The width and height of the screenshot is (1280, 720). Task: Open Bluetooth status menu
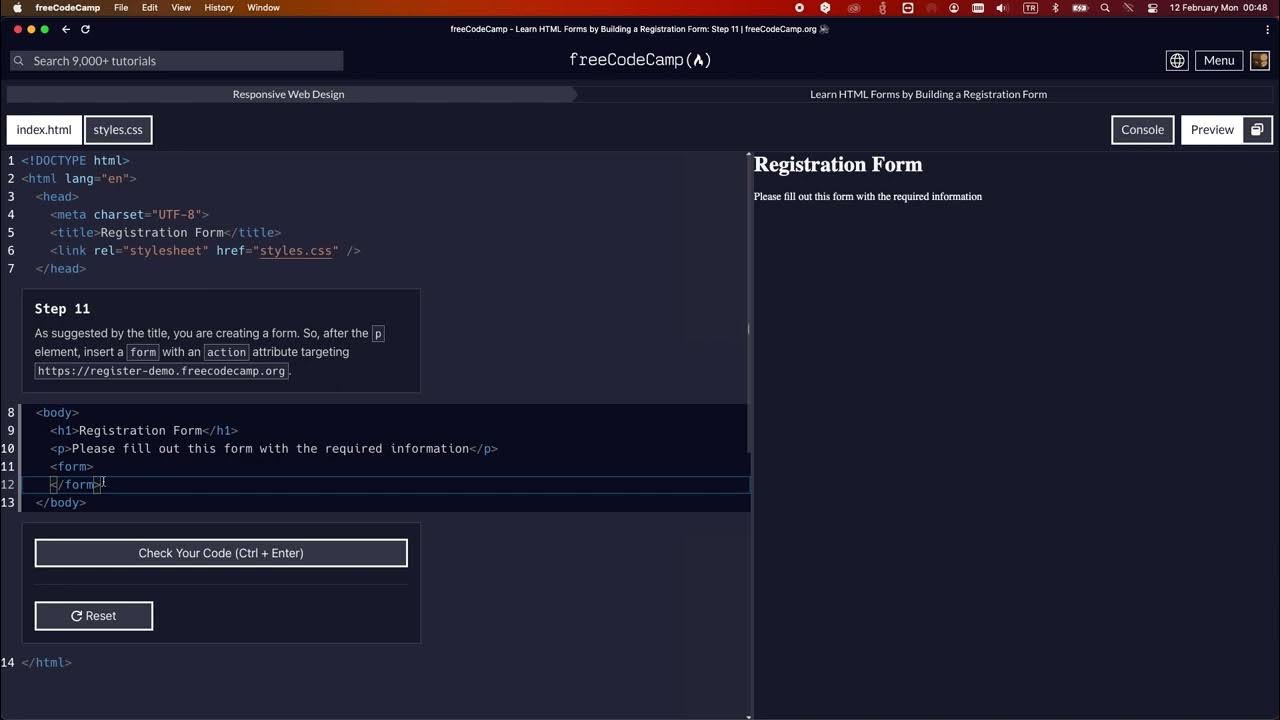click(x=1055, y=7)
